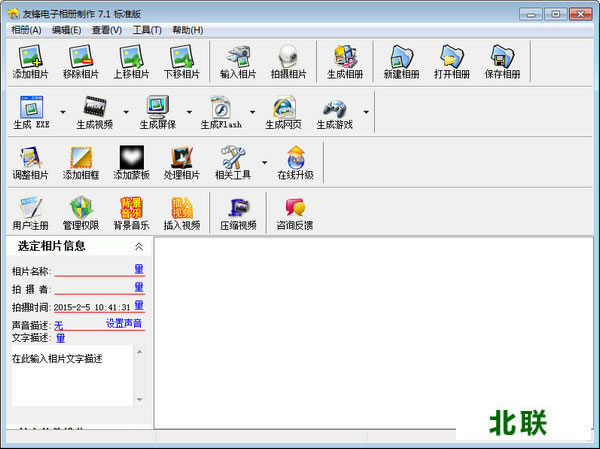Collapse the 选定相片信息 panel chevron

[139, 246]
